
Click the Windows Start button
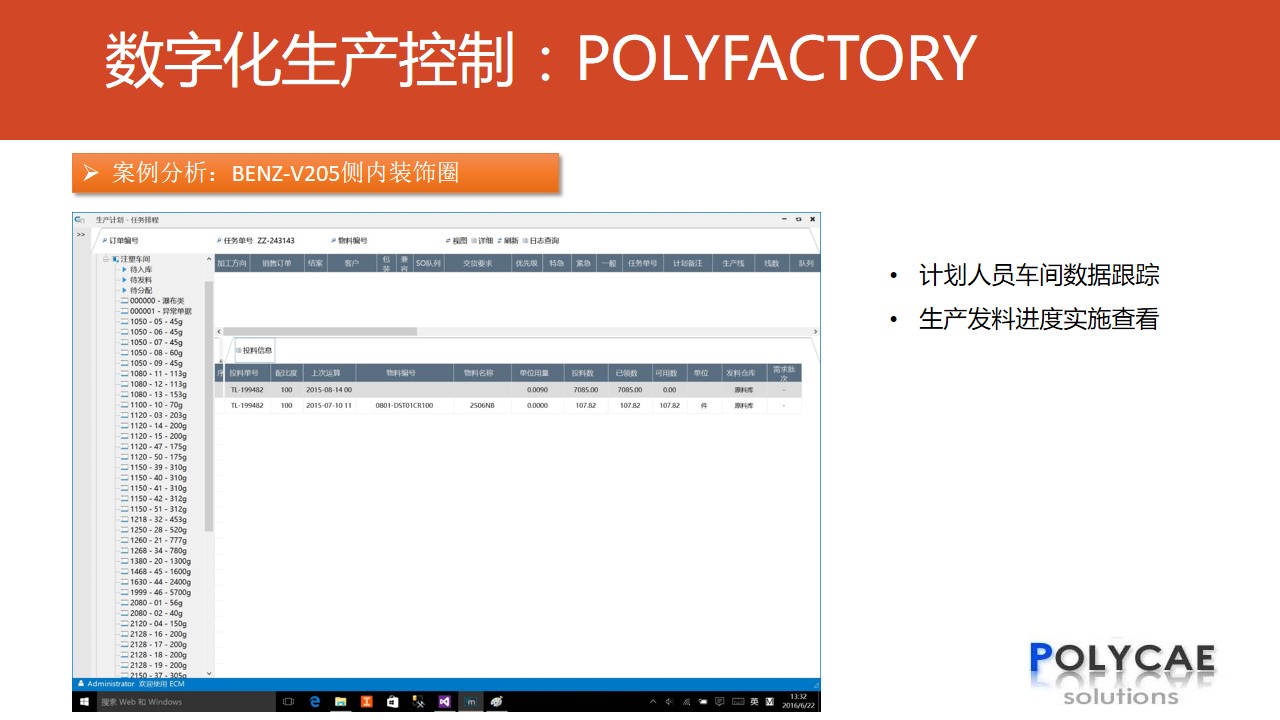(84, 702)
